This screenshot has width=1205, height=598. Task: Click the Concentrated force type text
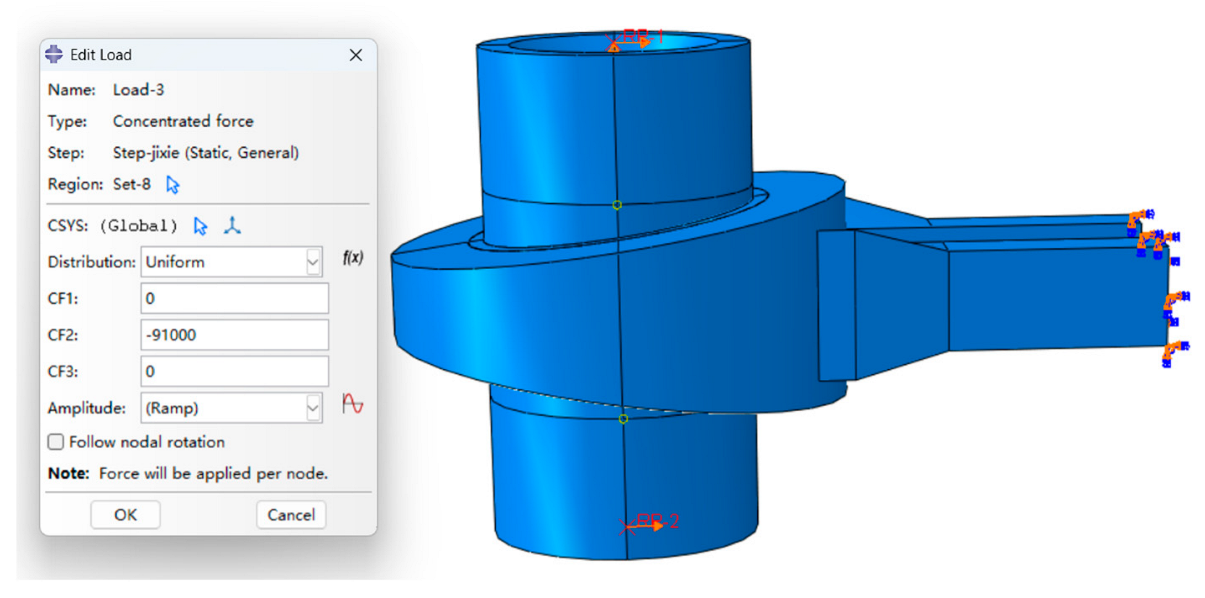point(183,122)
